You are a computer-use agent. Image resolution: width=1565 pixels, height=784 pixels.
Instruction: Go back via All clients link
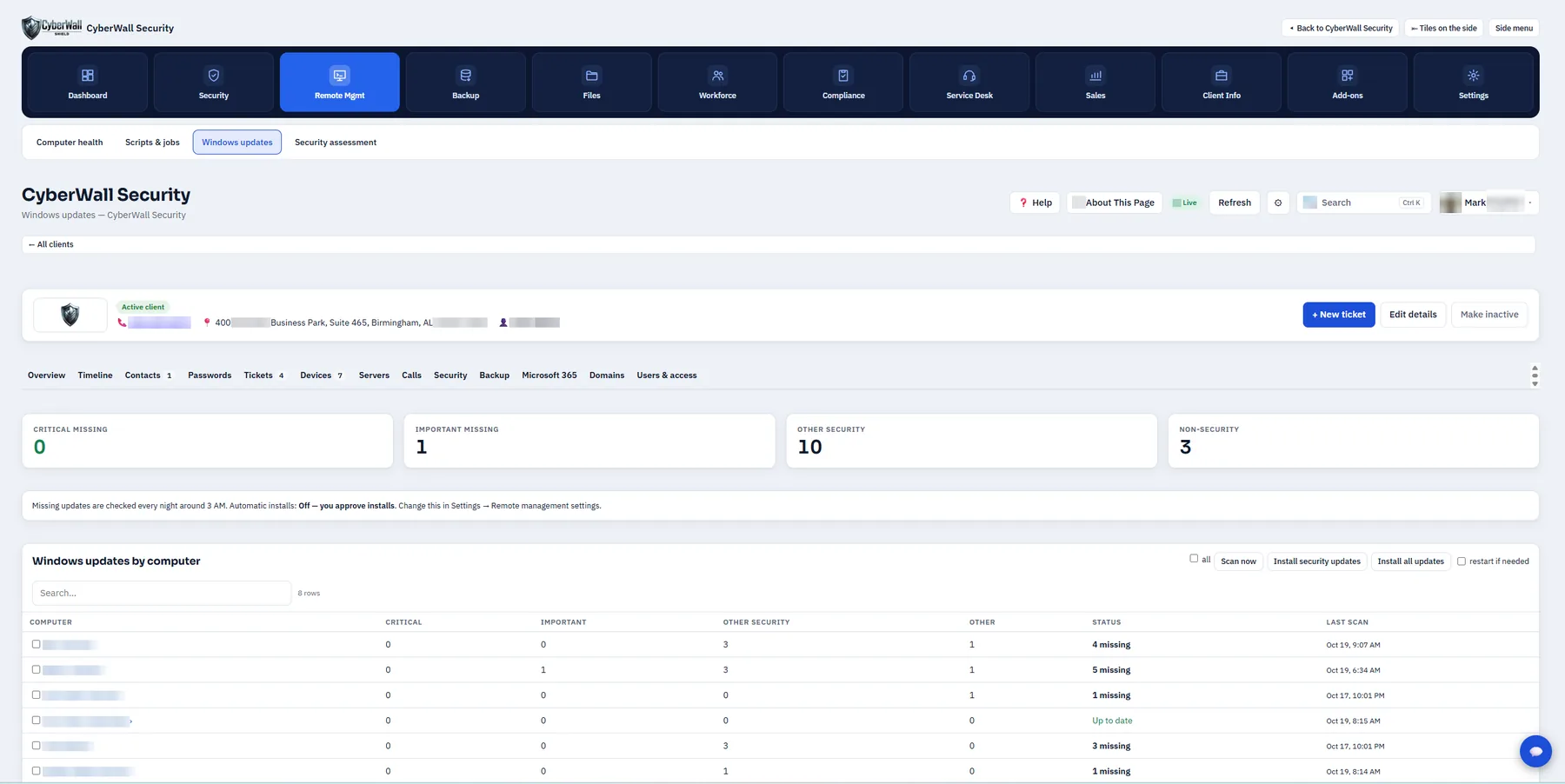pyautogui.click(x=51, y=244)
